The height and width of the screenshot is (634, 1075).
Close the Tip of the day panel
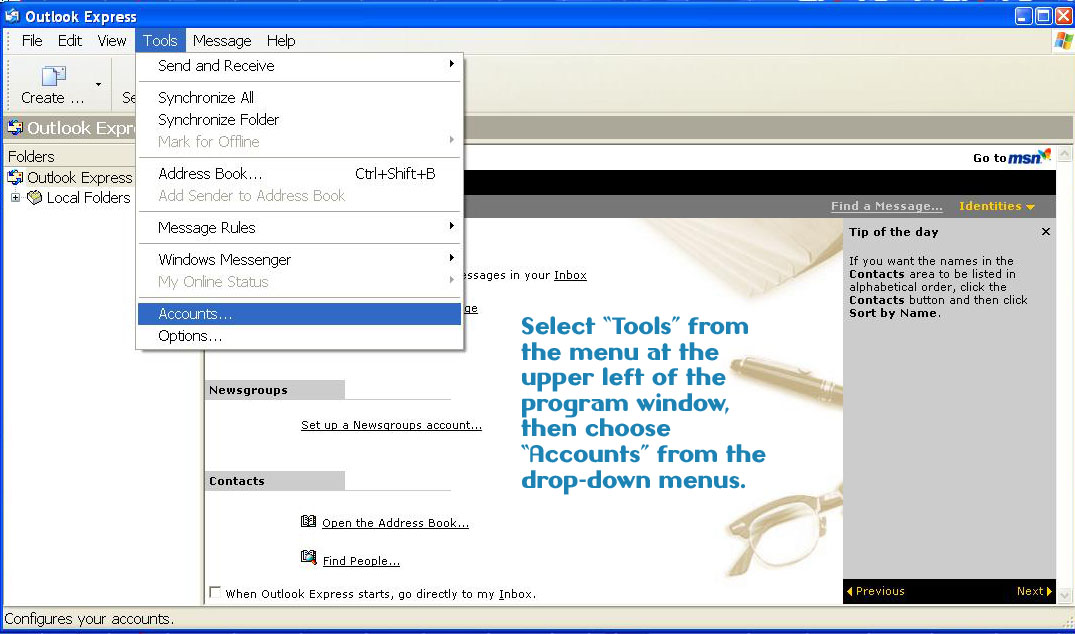(1046, 232)
